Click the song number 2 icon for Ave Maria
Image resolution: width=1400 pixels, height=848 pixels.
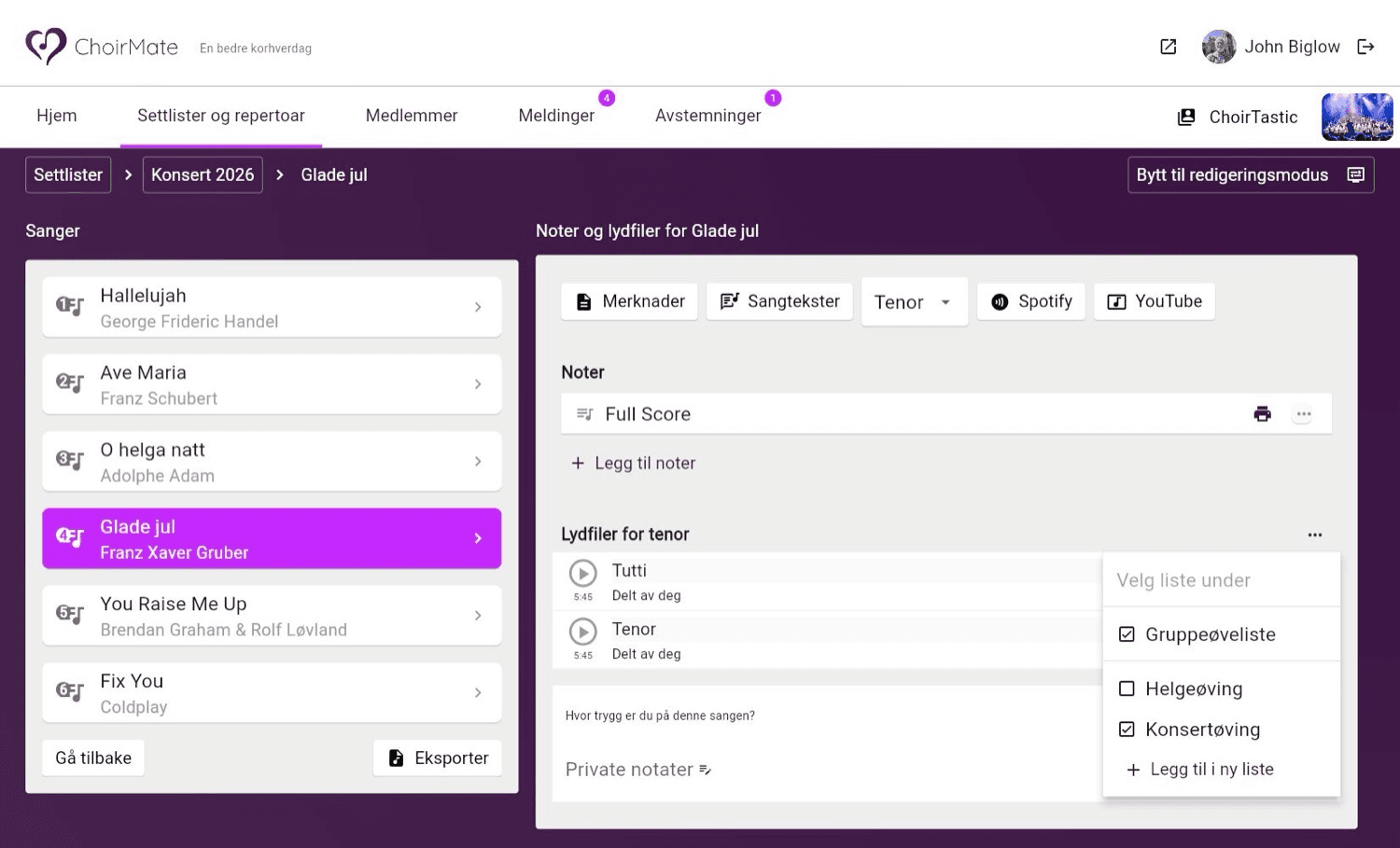[70, 383]
